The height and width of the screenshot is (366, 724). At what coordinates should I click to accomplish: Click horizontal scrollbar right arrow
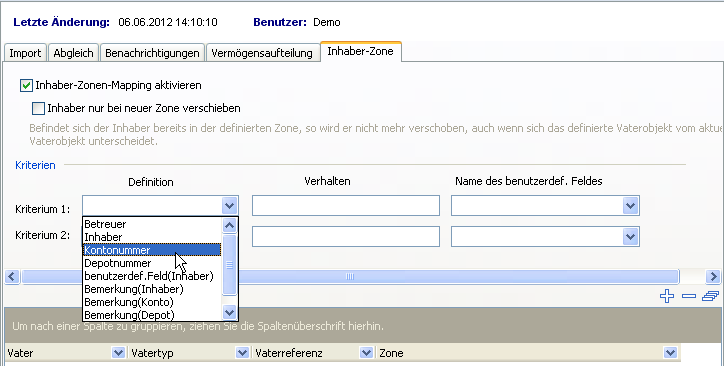[713, 276]
